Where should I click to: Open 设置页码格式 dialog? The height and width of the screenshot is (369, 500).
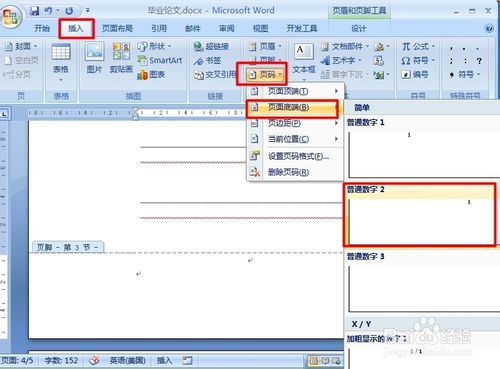click(295, 156)
